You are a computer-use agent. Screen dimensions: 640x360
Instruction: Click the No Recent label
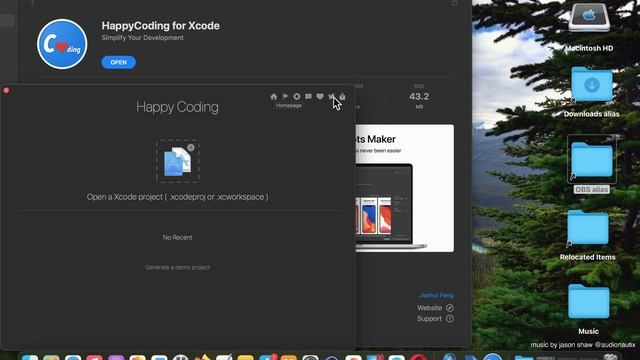coord(178,237)
